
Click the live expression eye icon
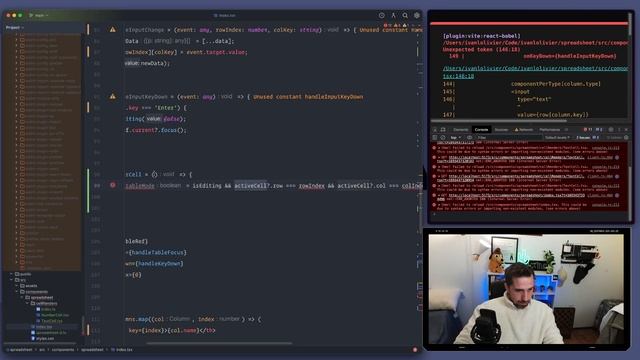coord(470,138)
